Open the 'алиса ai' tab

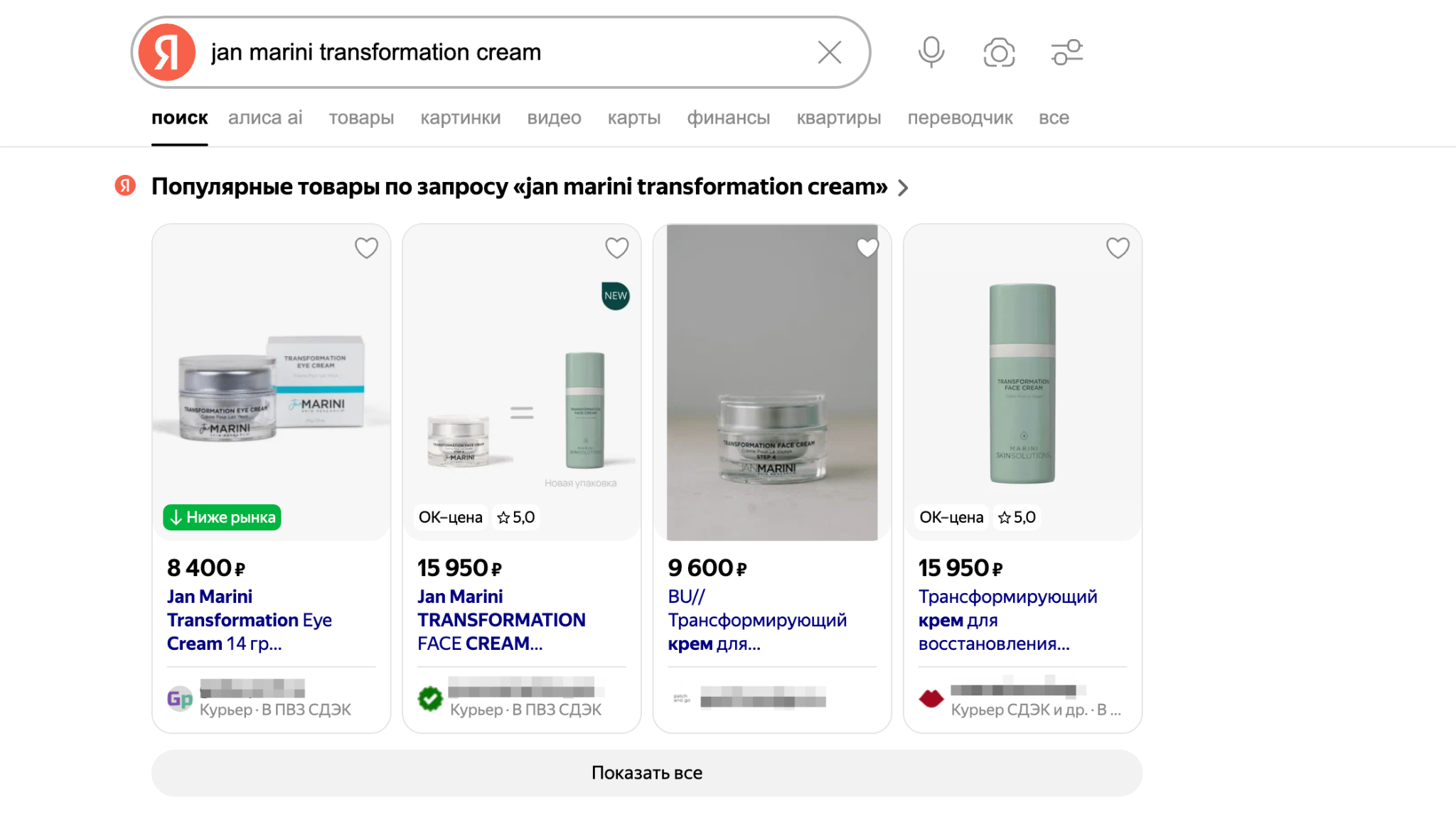(x=265, y=118)
